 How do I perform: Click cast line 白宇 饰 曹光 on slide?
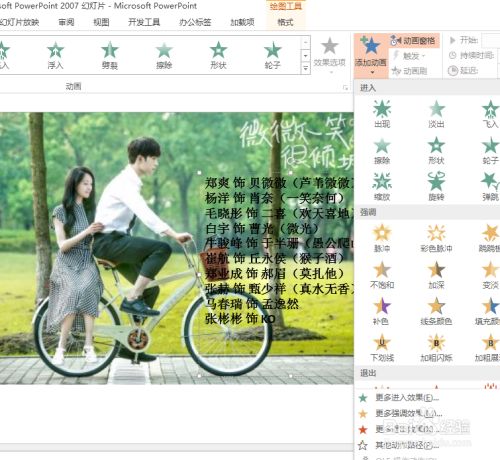(263, 229)
